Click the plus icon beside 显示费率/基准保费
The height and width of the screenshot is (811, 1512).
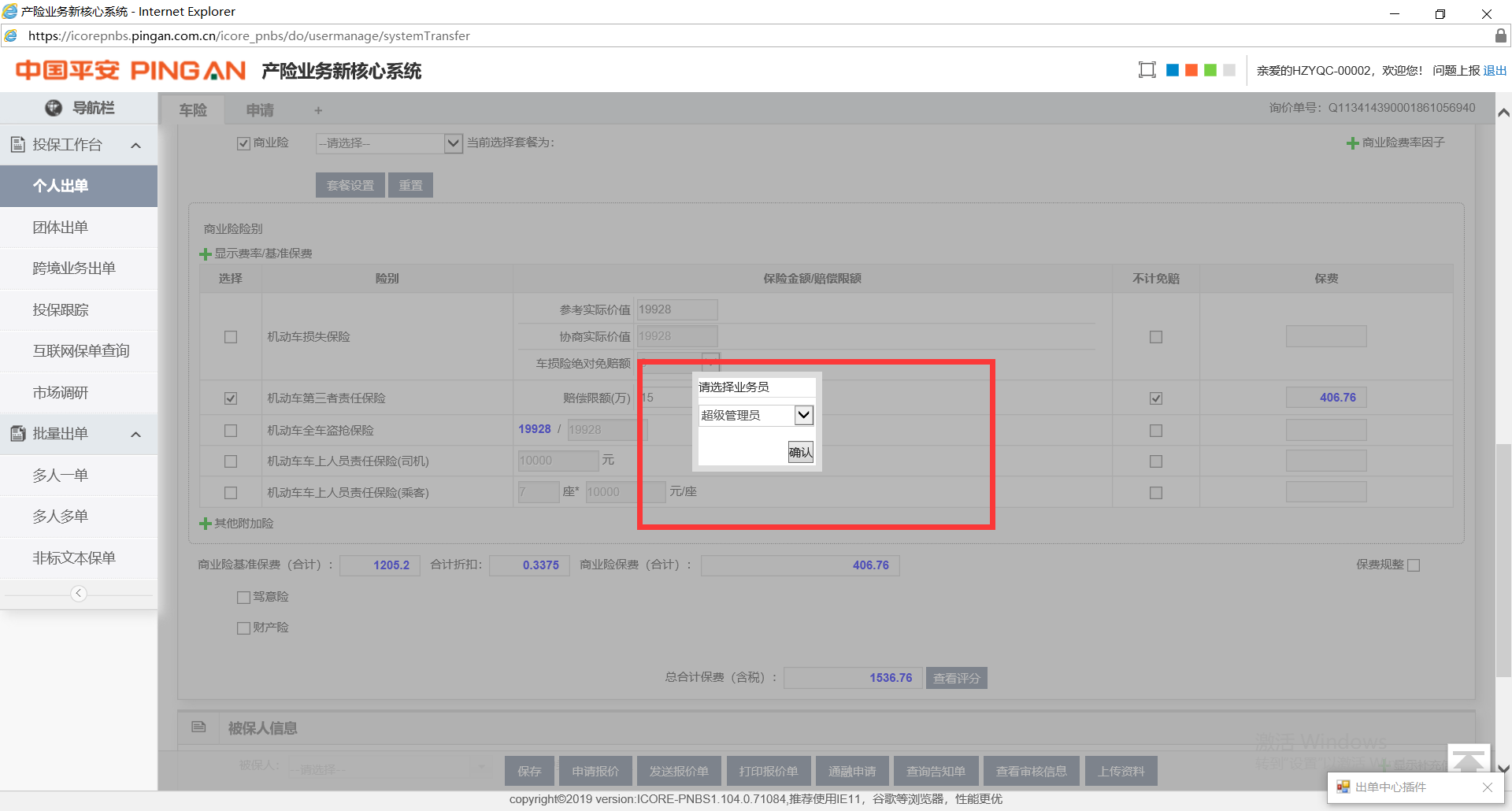point(206,254)
